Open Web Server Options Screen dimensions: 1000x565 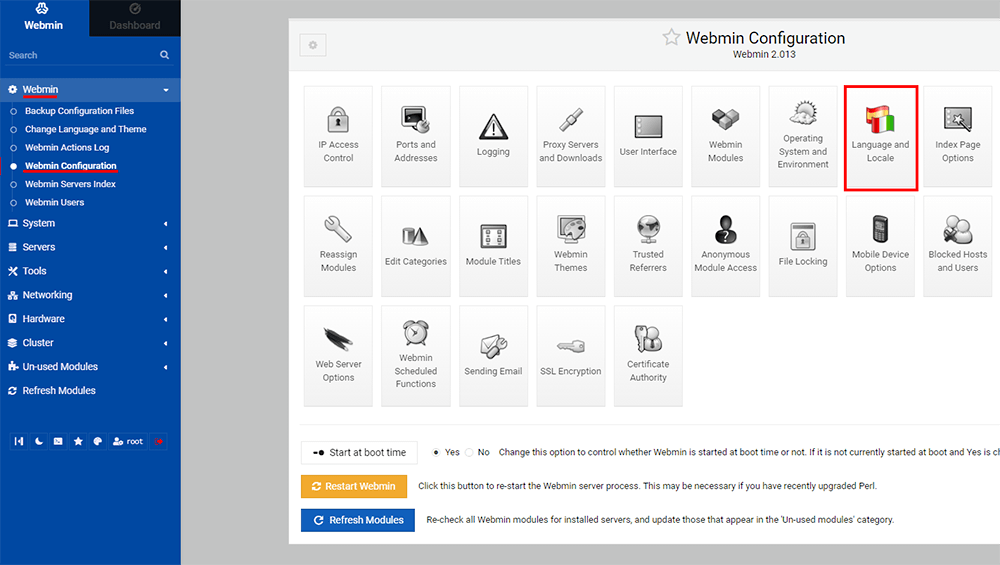(338, 356)
